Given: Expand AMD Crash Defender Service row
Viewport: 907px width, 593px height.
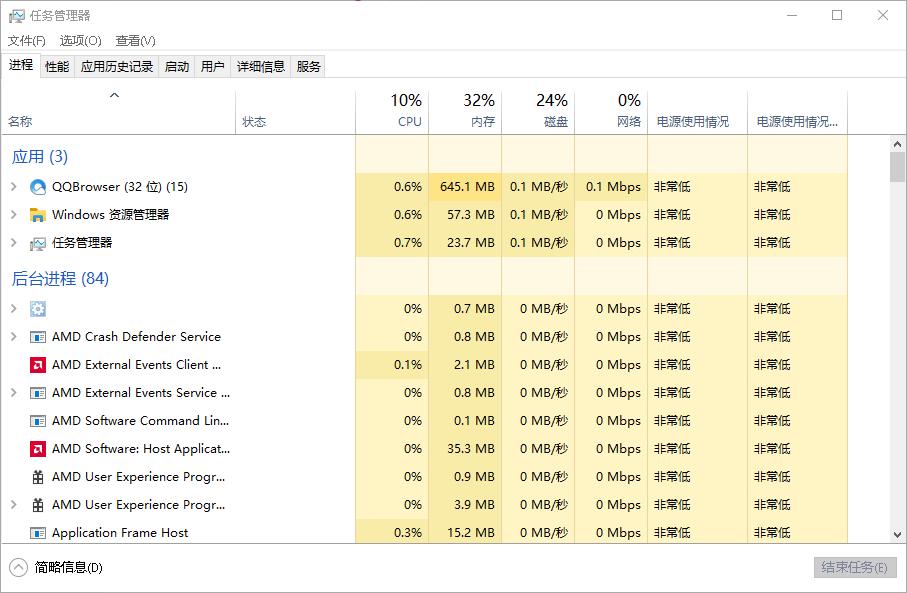Looking at the screenshot, I should point(13,337).
